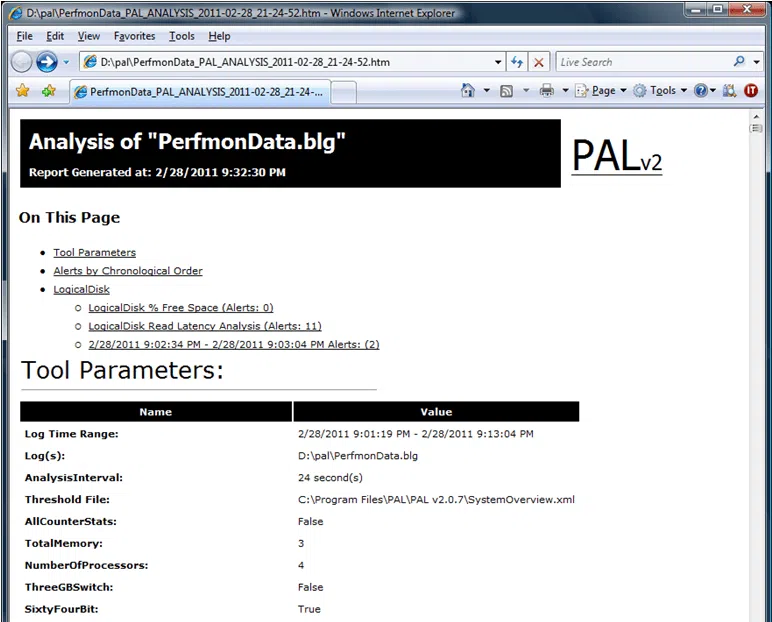Open the Favorites menu
Viewport: 772px width, 622px height.
134,36
